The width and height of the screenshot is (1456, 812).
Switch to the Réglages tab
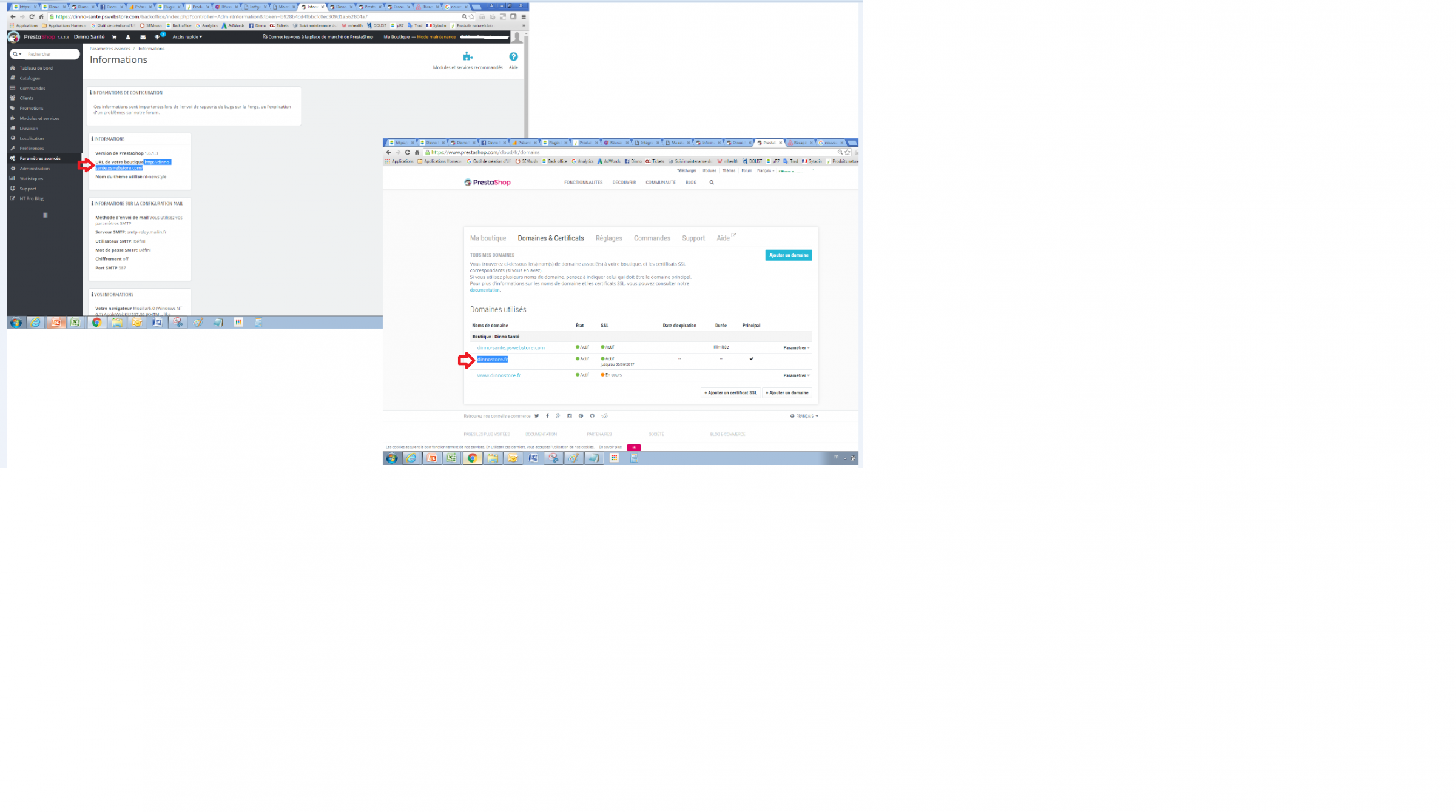[x=608, y=238]
